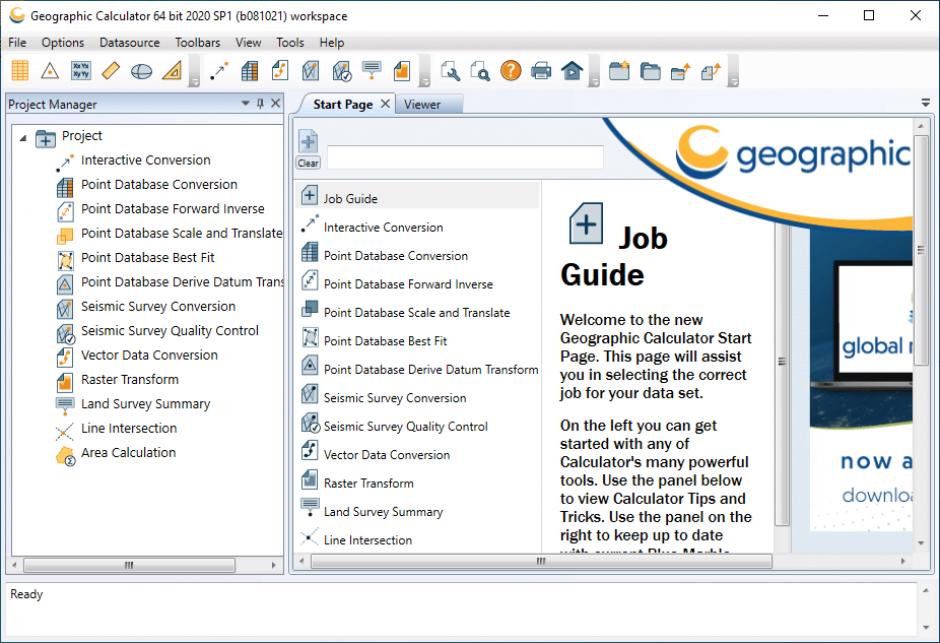Select the Start Page tab
This screenshot has width=940, height=643.
click(342, 104)
